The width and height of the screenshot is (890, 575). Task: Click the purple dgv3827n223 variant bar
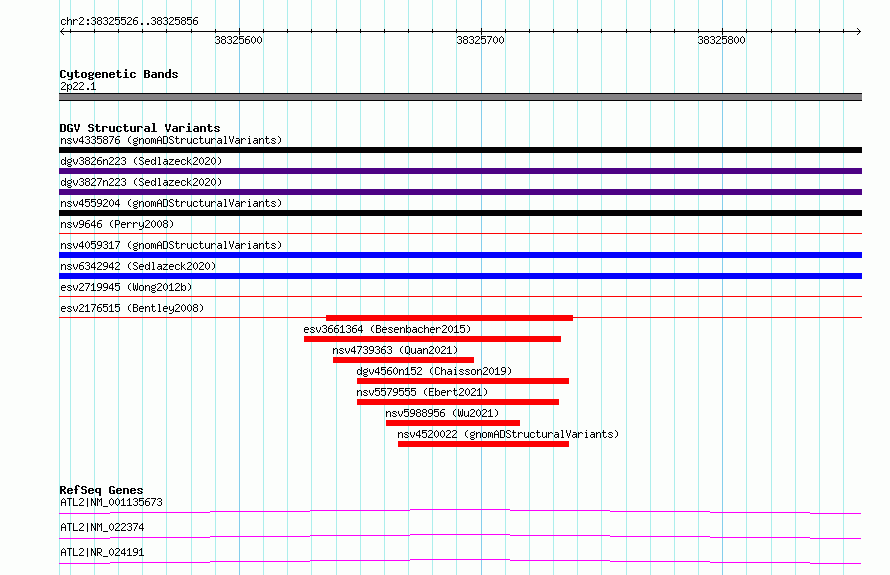pos(460,192)
